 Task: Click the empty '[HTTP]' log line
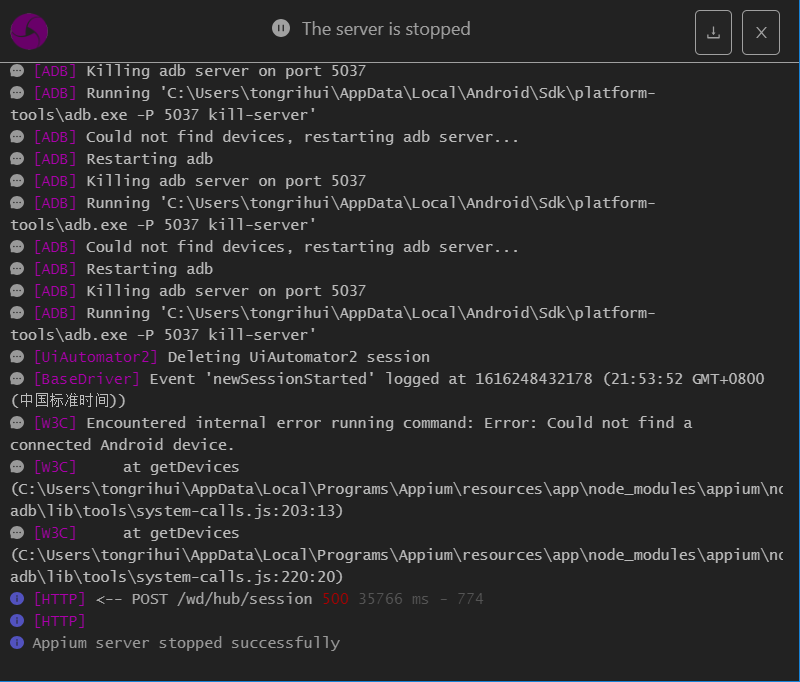(x=48, y=620)
